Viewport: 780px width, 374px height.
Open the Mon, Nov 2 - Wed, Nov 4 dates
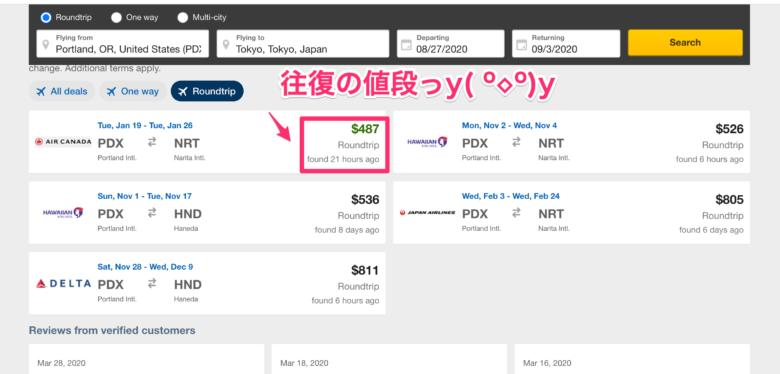[509, 125]
